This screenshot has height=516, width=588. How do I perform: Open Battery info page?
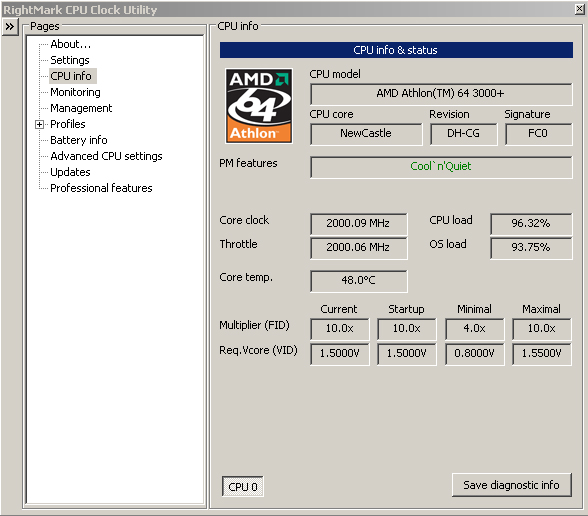click(x=79, y=140)
